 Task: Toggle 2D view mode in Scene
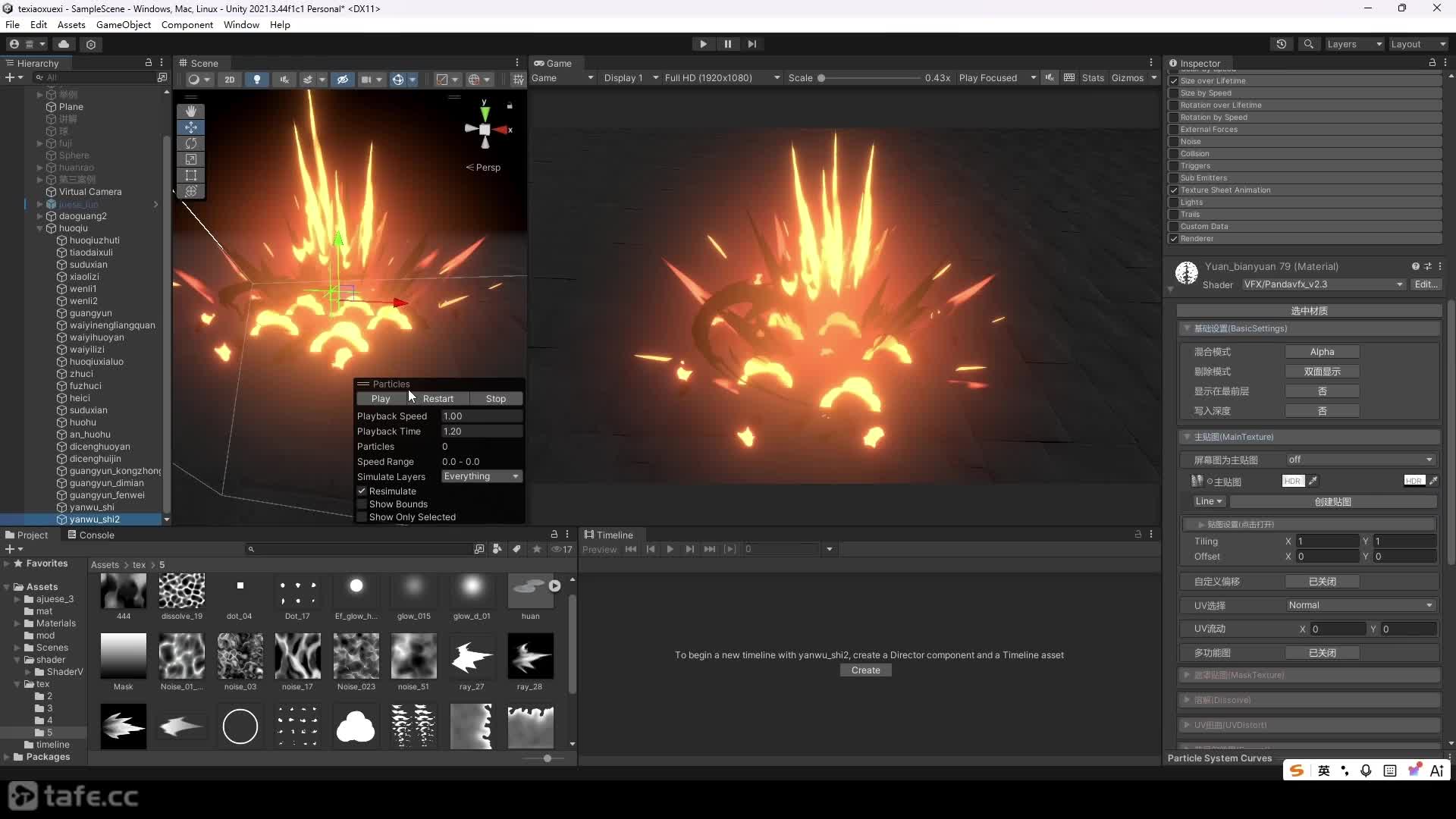click(x=230, y=79)
